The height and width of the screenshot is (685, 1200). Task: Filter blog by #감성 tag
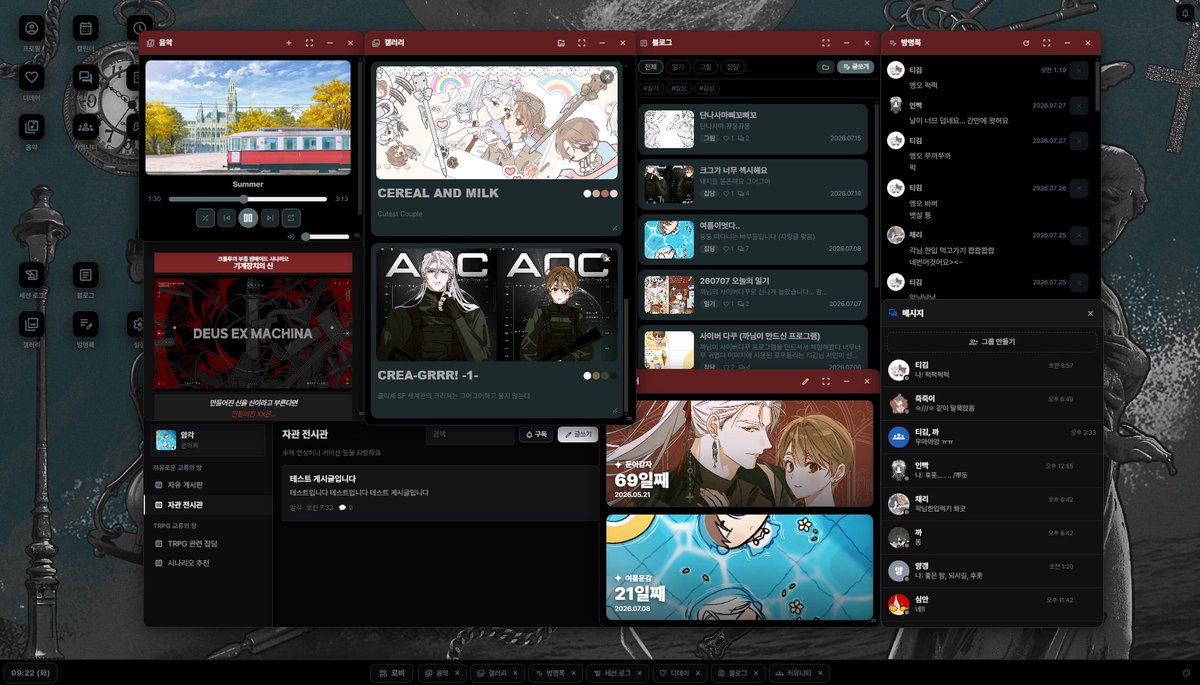707,88
